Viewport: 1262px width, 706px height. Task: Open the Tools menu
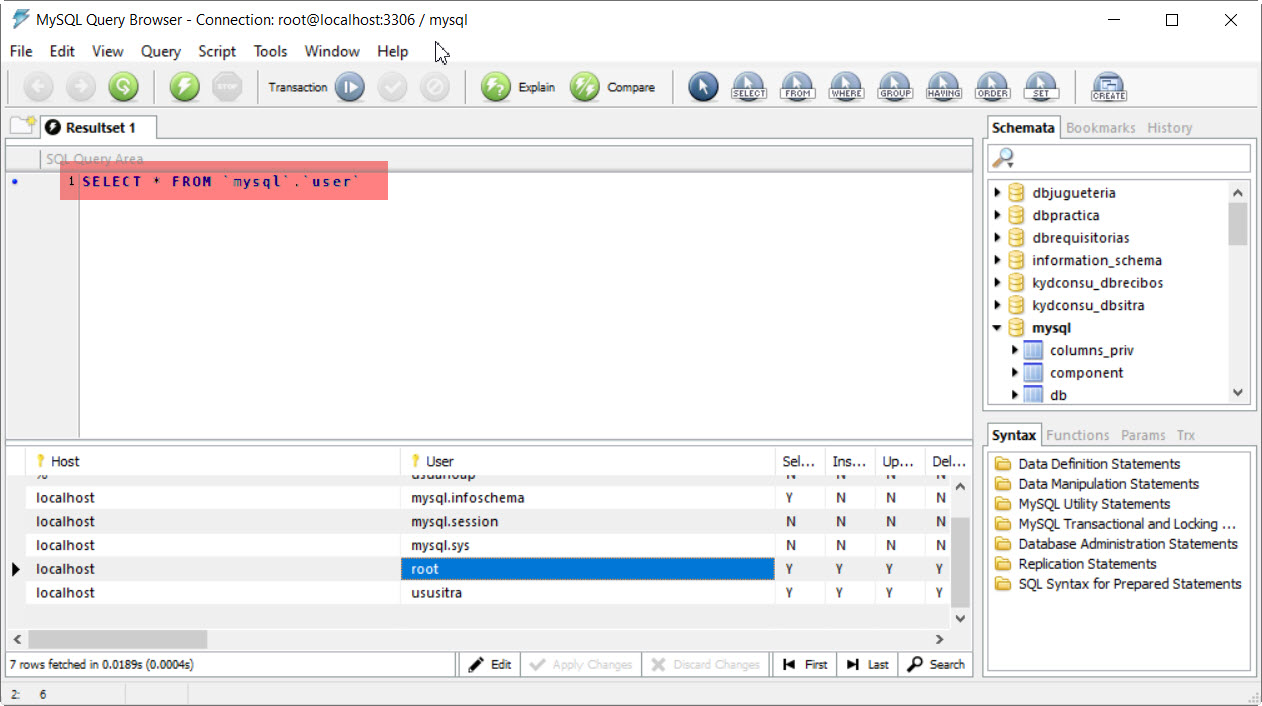[270, 51]
